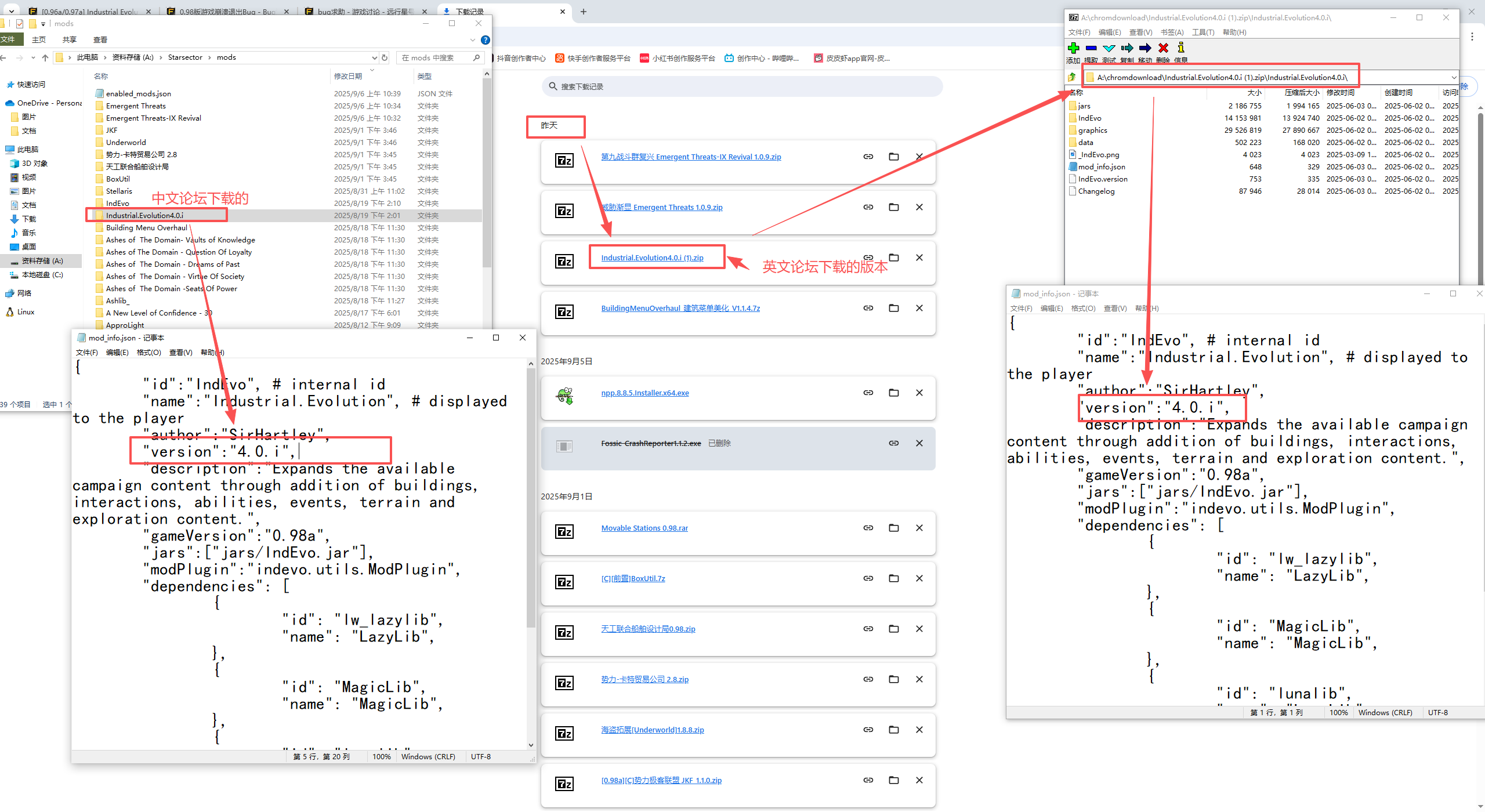The image size is (1485, 812).
Task: Click 7-Zip Info (信息) yellow icon
Action: 1181,48
